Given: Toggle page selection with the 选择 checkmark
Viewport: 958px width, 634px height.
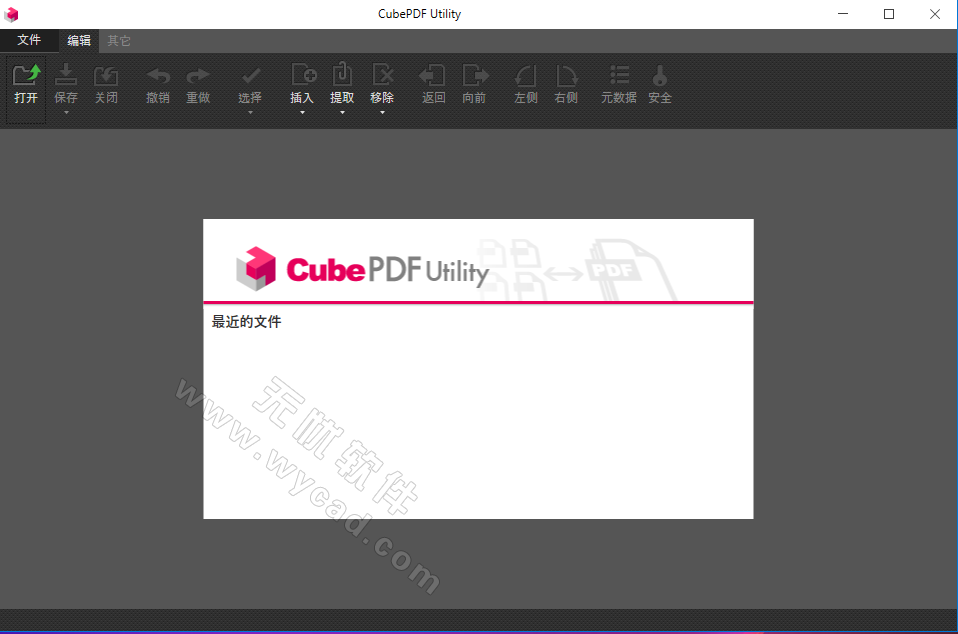Looking at the screenshot, I should point(249,78).
